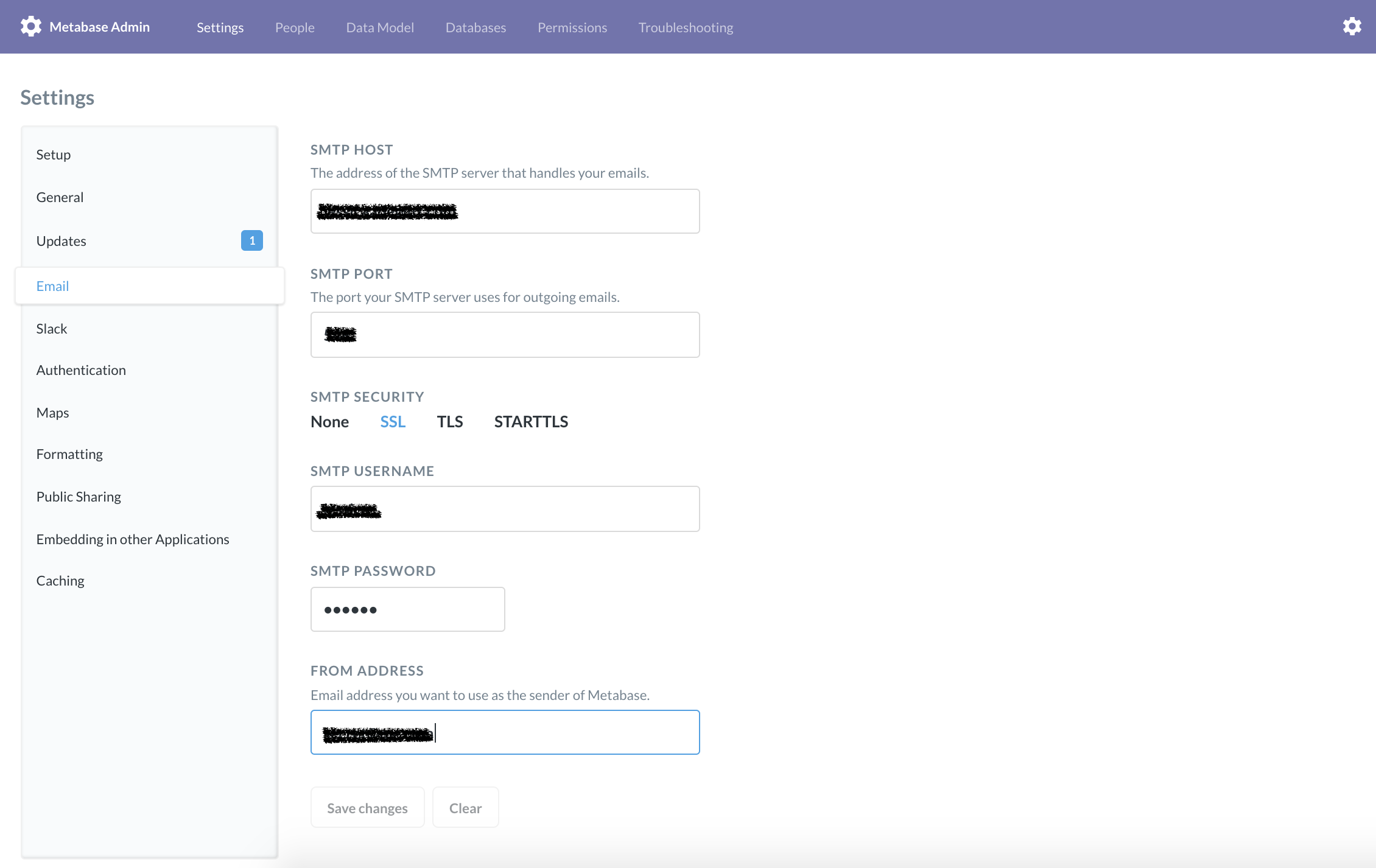This screenshot has height=868, width=1376.
Task: Click the SMTP Port field
Action: coord(504,334)
